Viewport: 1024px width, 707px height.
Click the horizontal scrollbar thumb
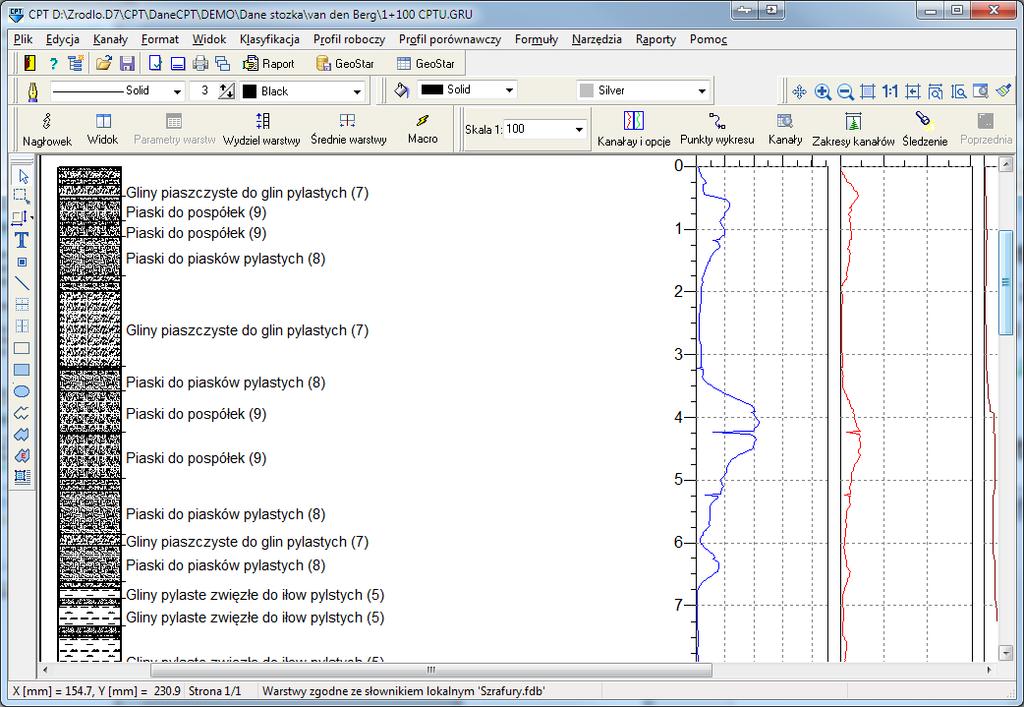[431, 670]
